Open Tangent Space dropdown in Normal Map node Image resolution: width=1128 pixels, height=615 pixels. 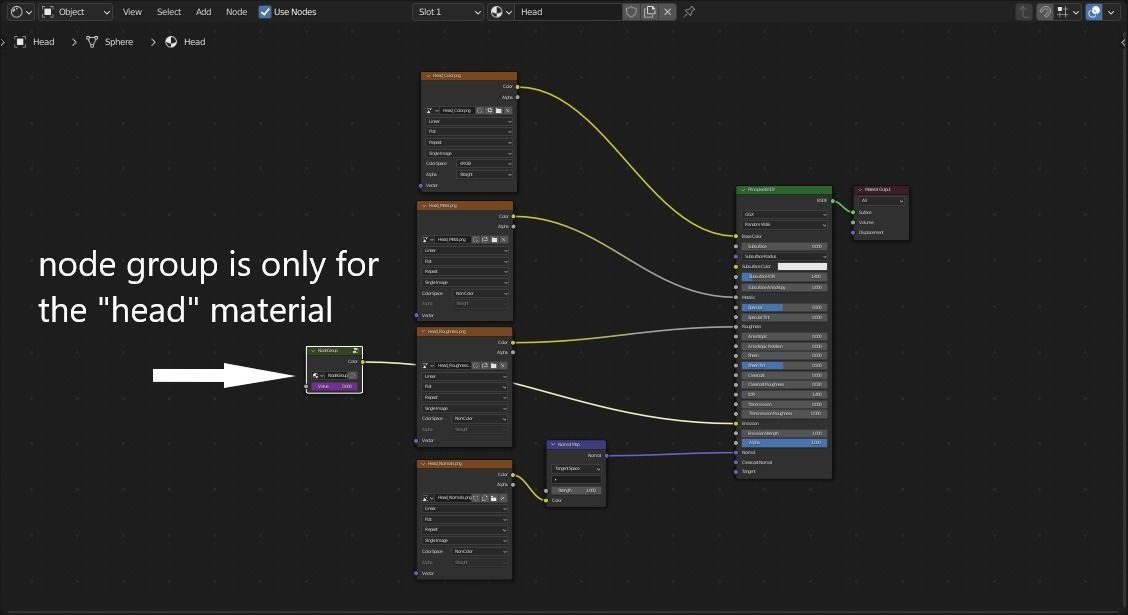(576, 468)
